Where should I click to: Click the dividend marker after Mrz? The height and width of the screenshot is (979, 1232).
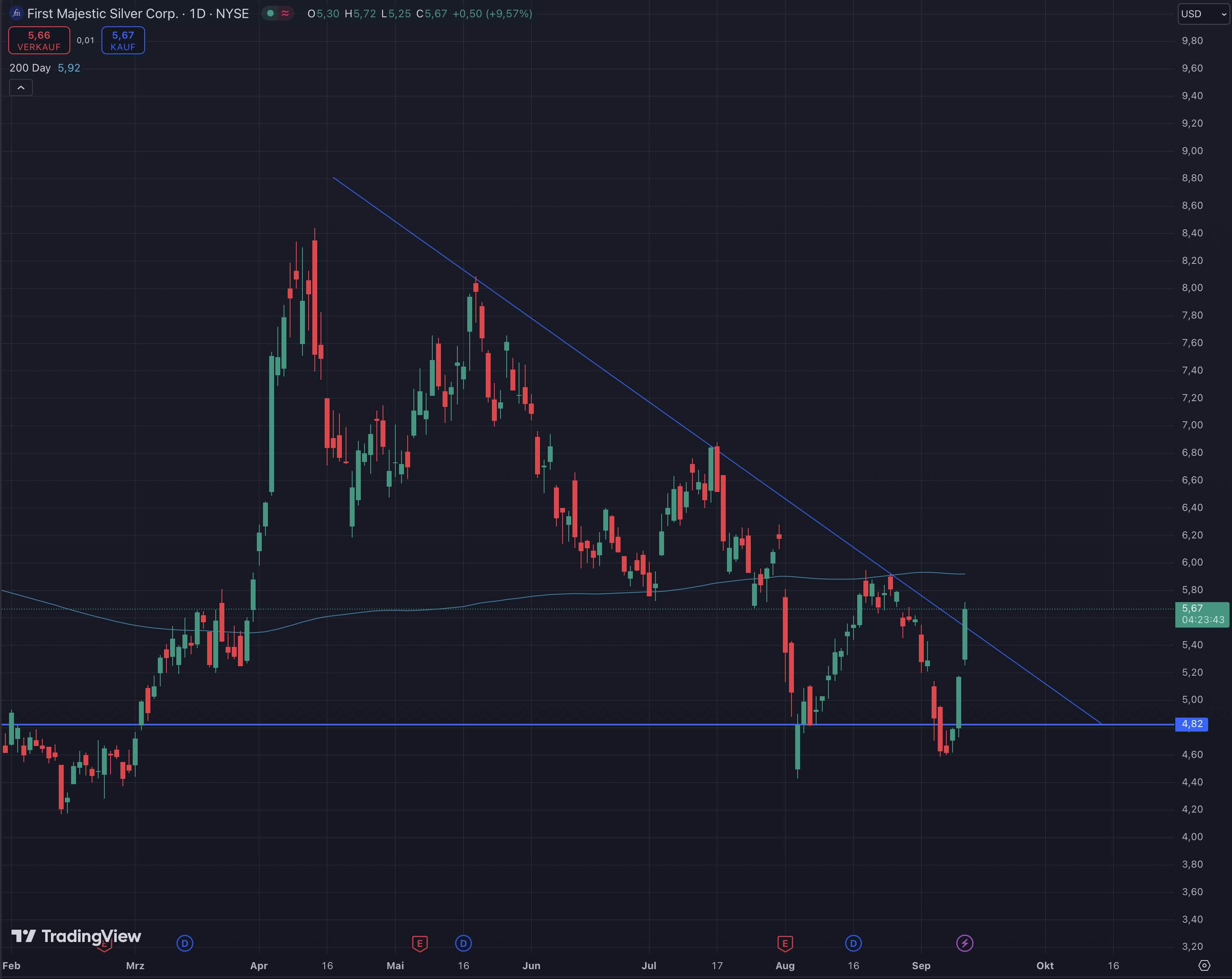(185, 943)
